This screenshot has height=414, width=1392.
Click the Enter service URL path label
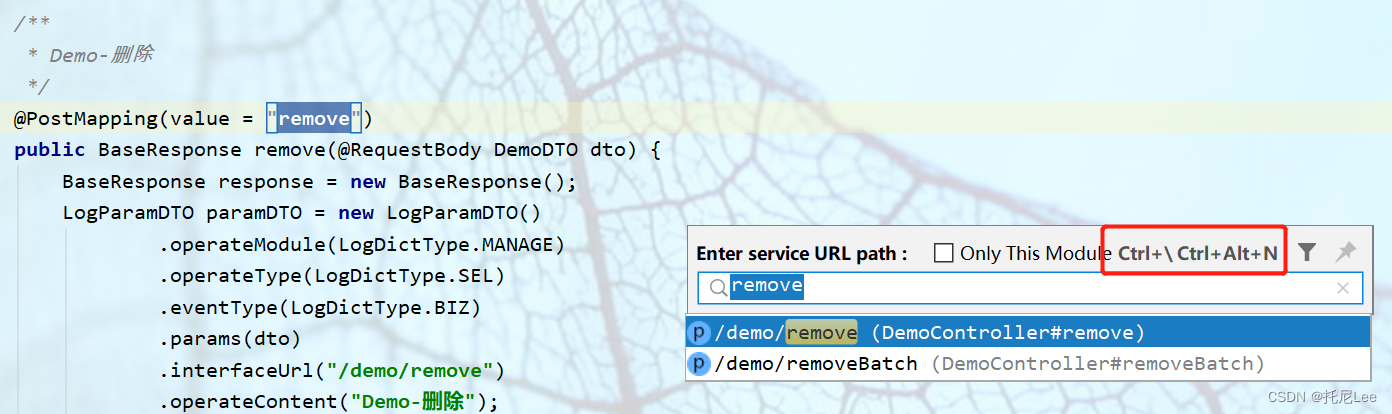[x=802, y=253]
